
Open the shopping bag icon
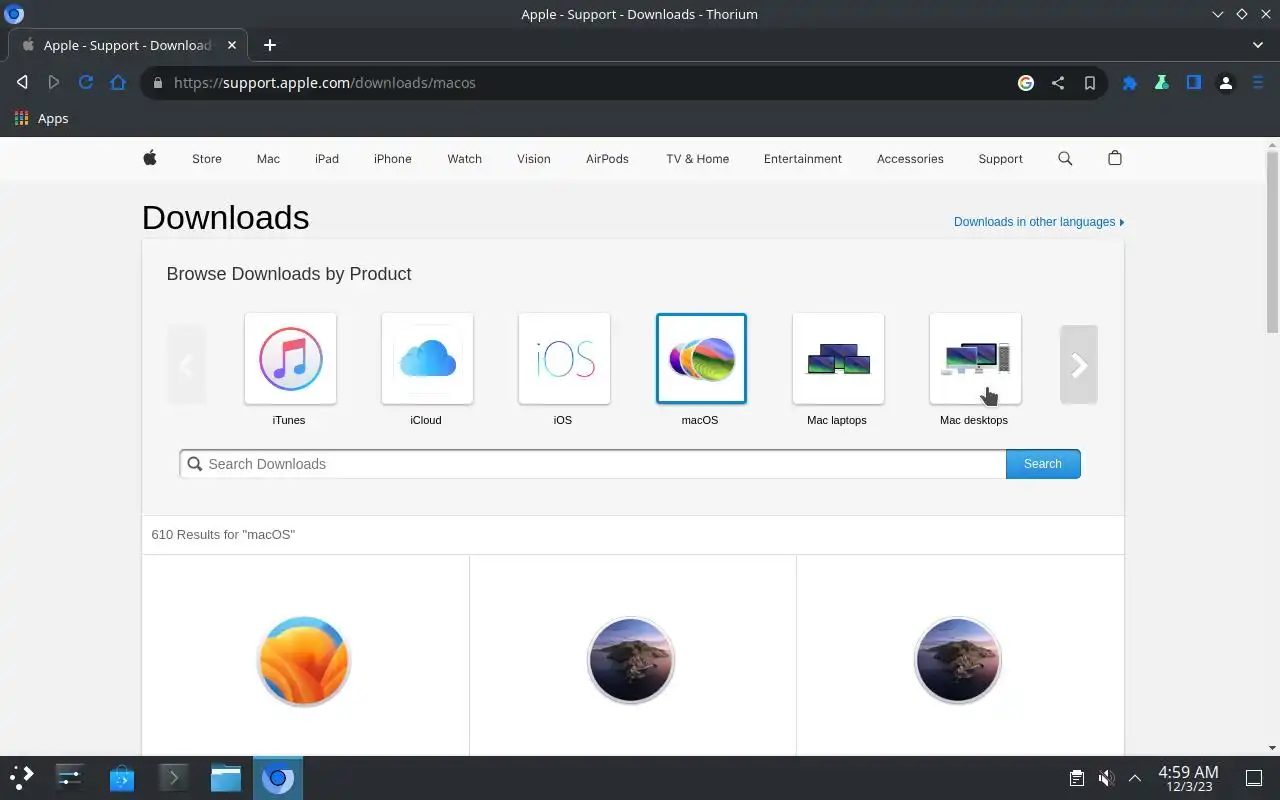[1115, 158]
